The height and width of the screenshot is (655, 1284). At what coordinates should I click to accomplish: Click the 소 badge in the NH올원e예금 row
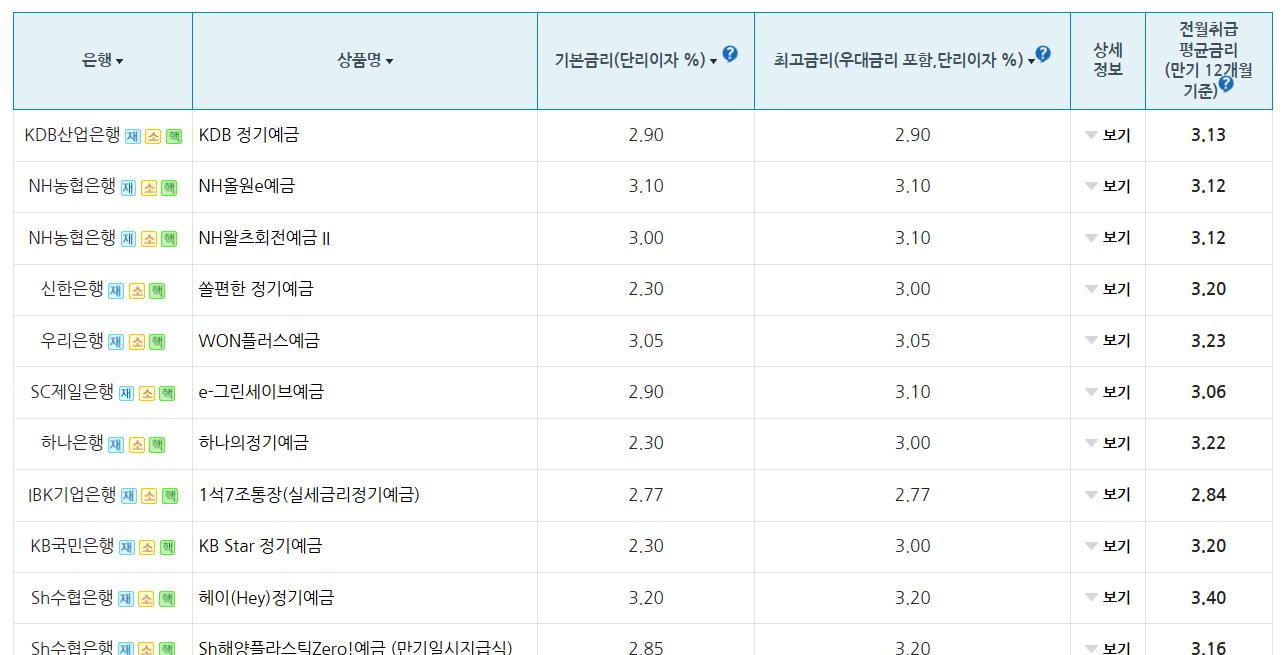pos(149,188)
